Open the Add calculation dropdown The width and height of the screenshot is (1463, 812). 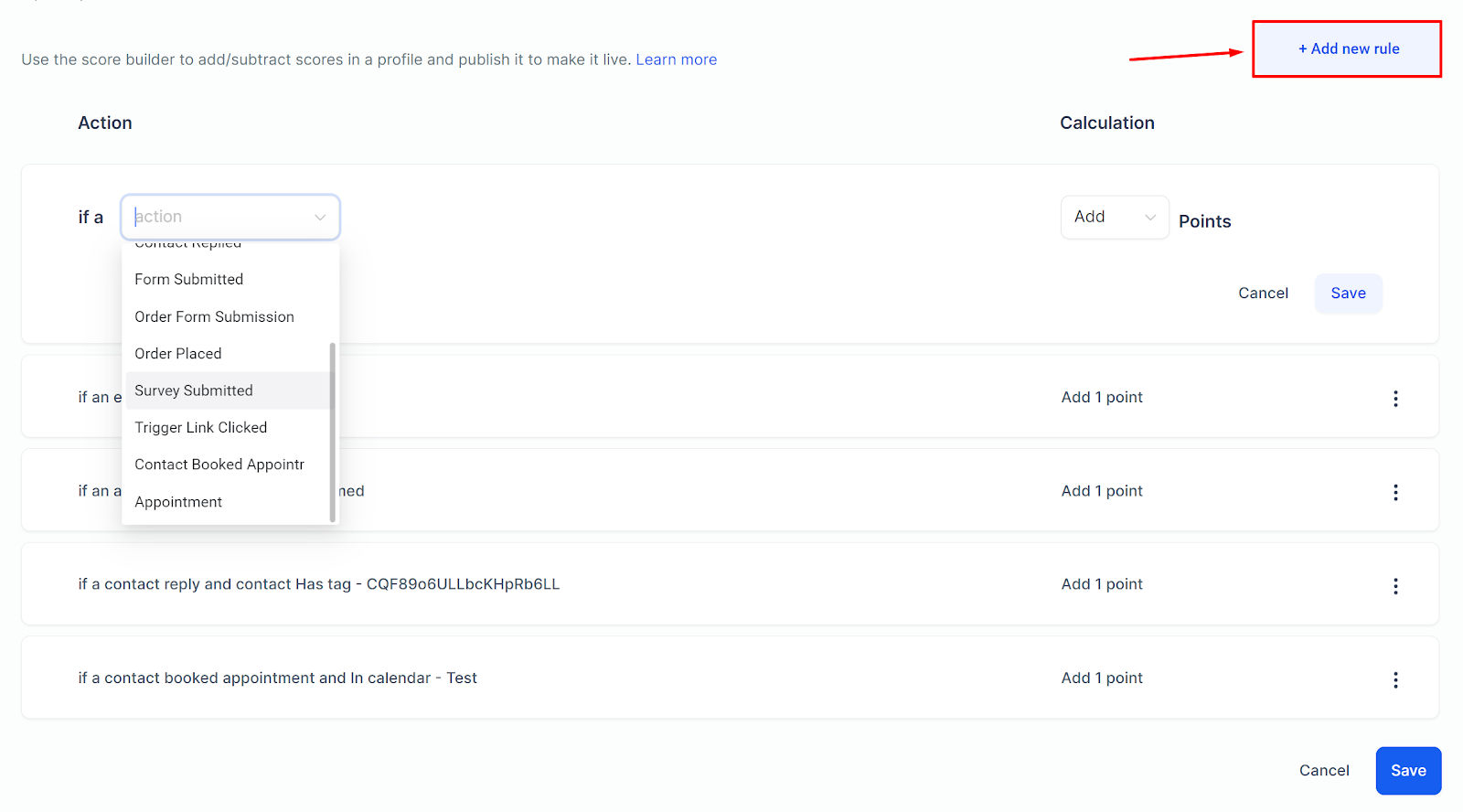pos(1115,218)
